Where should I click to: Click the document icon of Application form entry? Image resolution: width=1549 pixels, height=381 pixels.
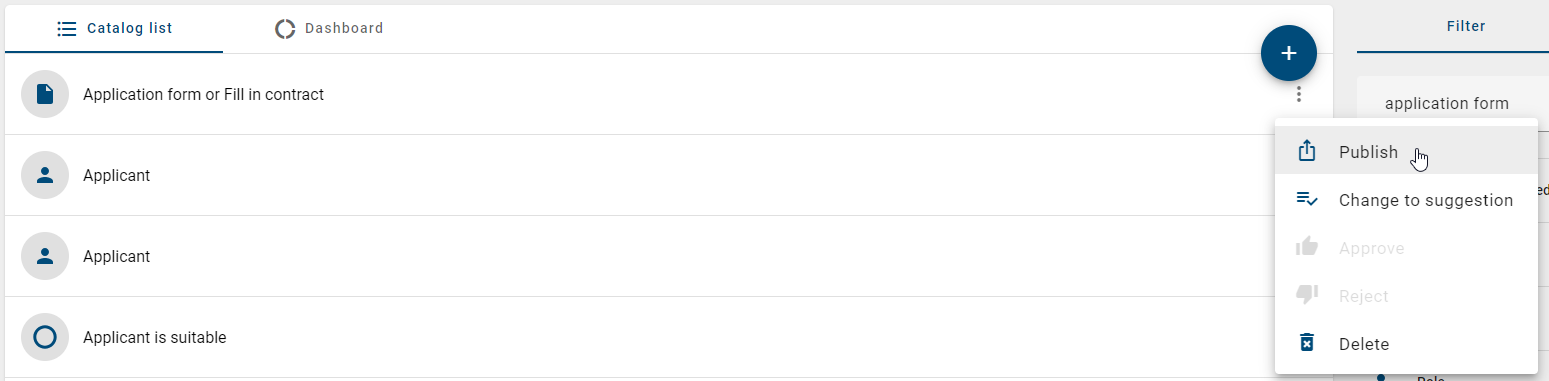point(45,94)
